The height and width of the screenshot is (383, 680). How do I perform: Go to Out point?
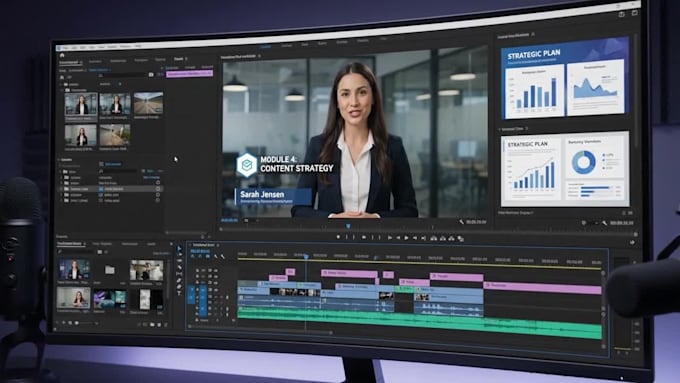pos(423,238)
